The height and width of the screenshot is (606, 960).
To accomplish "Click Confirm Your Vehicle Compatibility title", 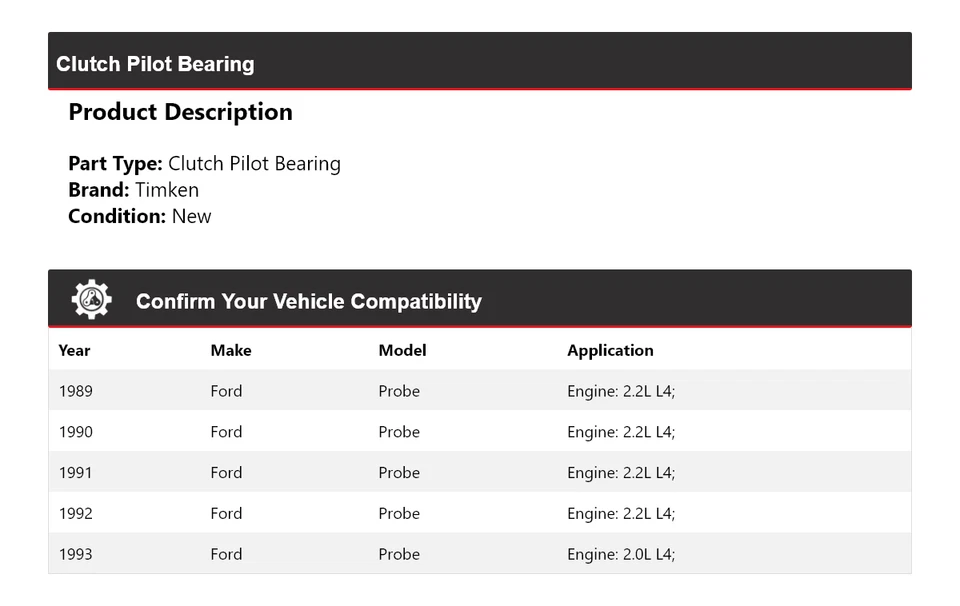I will (x=308, y=301).
